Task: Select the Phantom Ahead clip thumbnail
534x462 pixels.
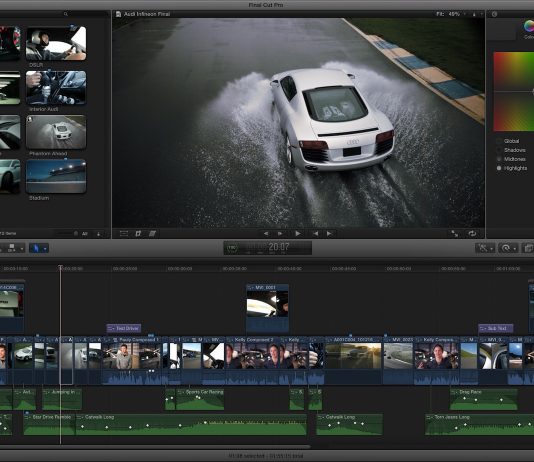Action: [x=56, y=132]
